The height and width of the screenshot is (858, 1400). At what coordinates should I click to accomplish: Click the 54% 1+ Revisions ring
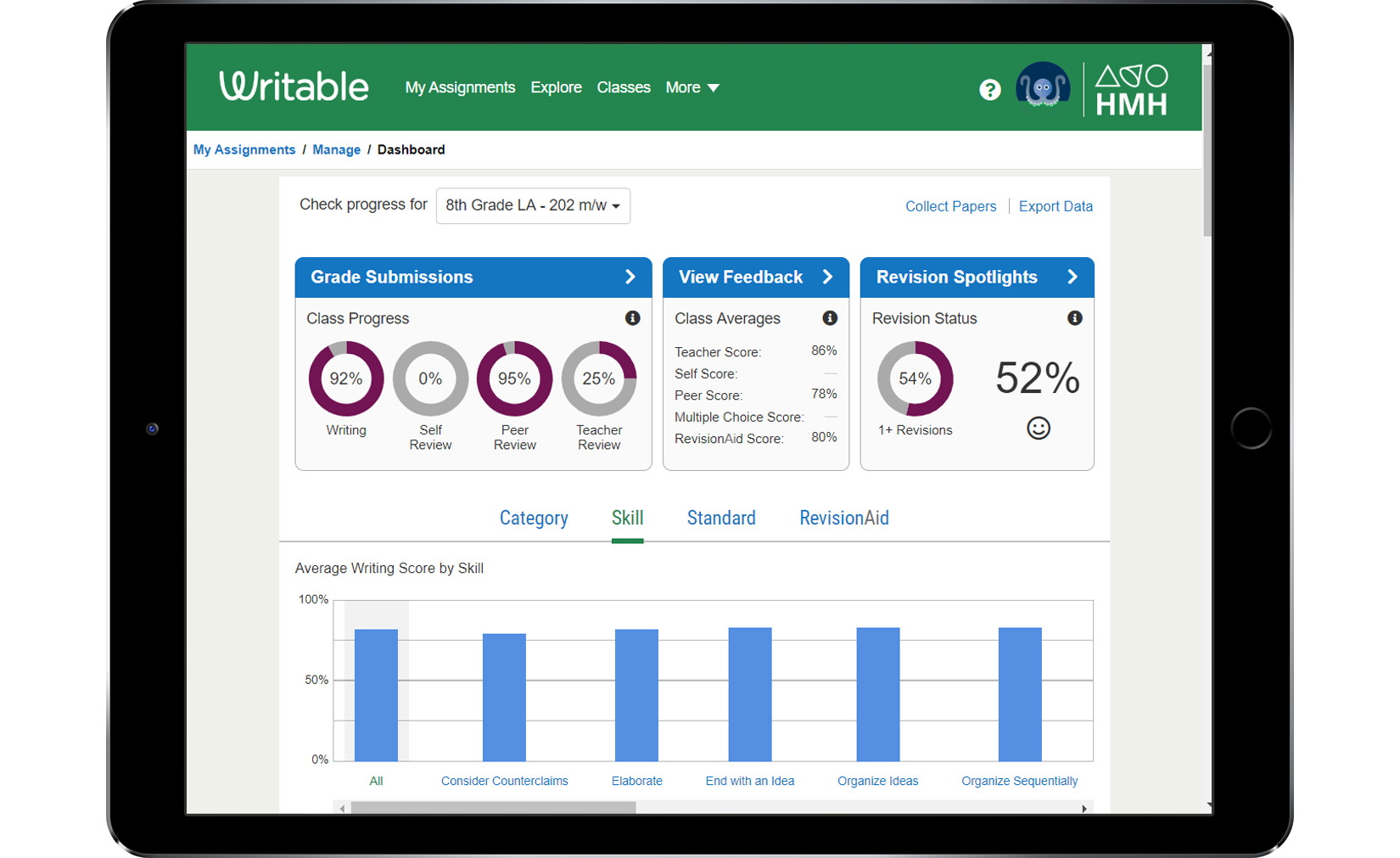(915, 379)
